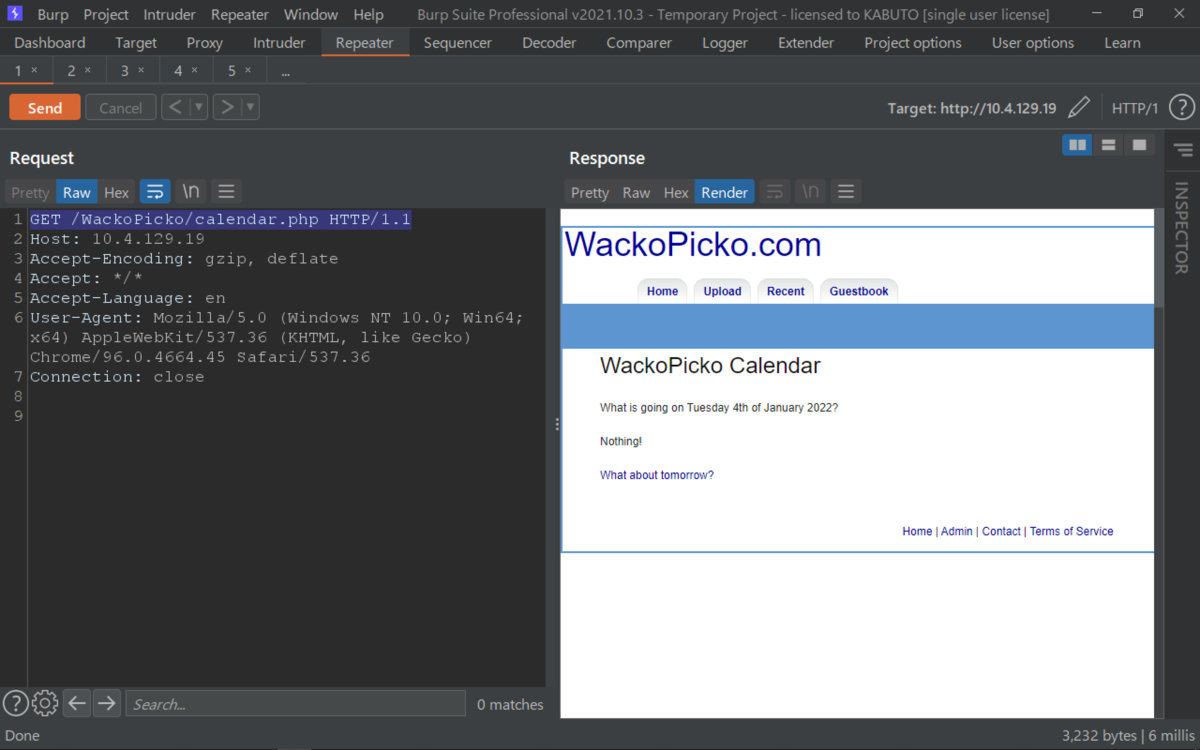This screenshot has width=1200, height=750.
Task: Click the Burp Suite logo icon
Action: click(15, 14)
